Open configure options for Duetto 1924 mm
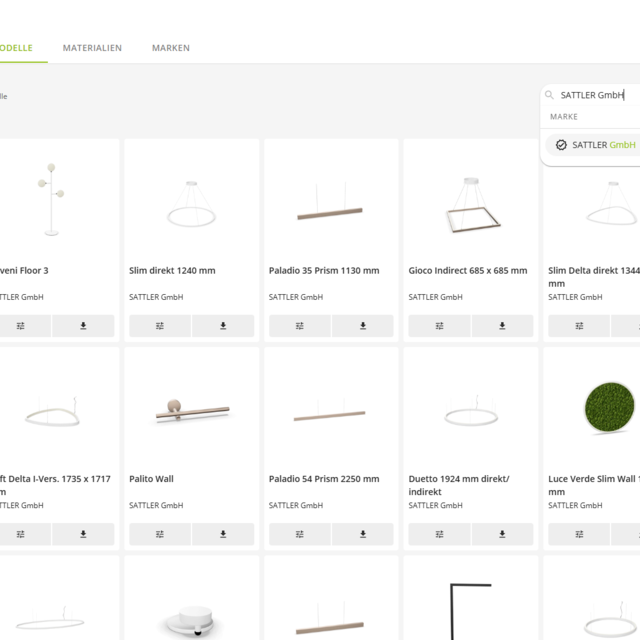 tap(439, 534)
